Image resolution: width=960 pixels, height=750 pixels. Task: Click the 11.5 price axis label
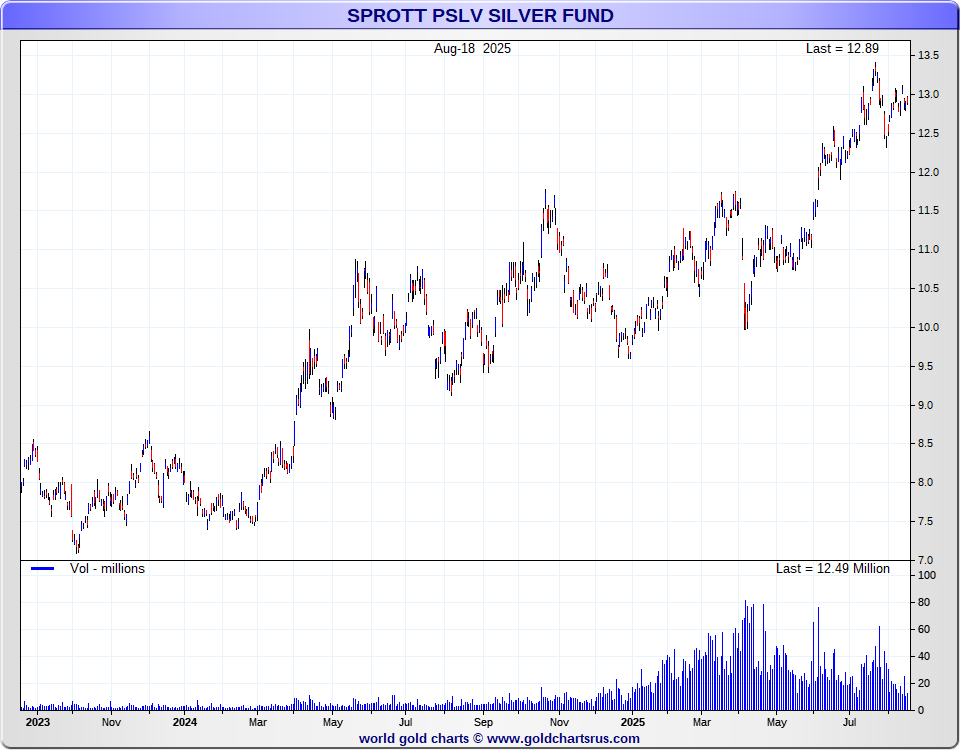(x=928, y=211)
